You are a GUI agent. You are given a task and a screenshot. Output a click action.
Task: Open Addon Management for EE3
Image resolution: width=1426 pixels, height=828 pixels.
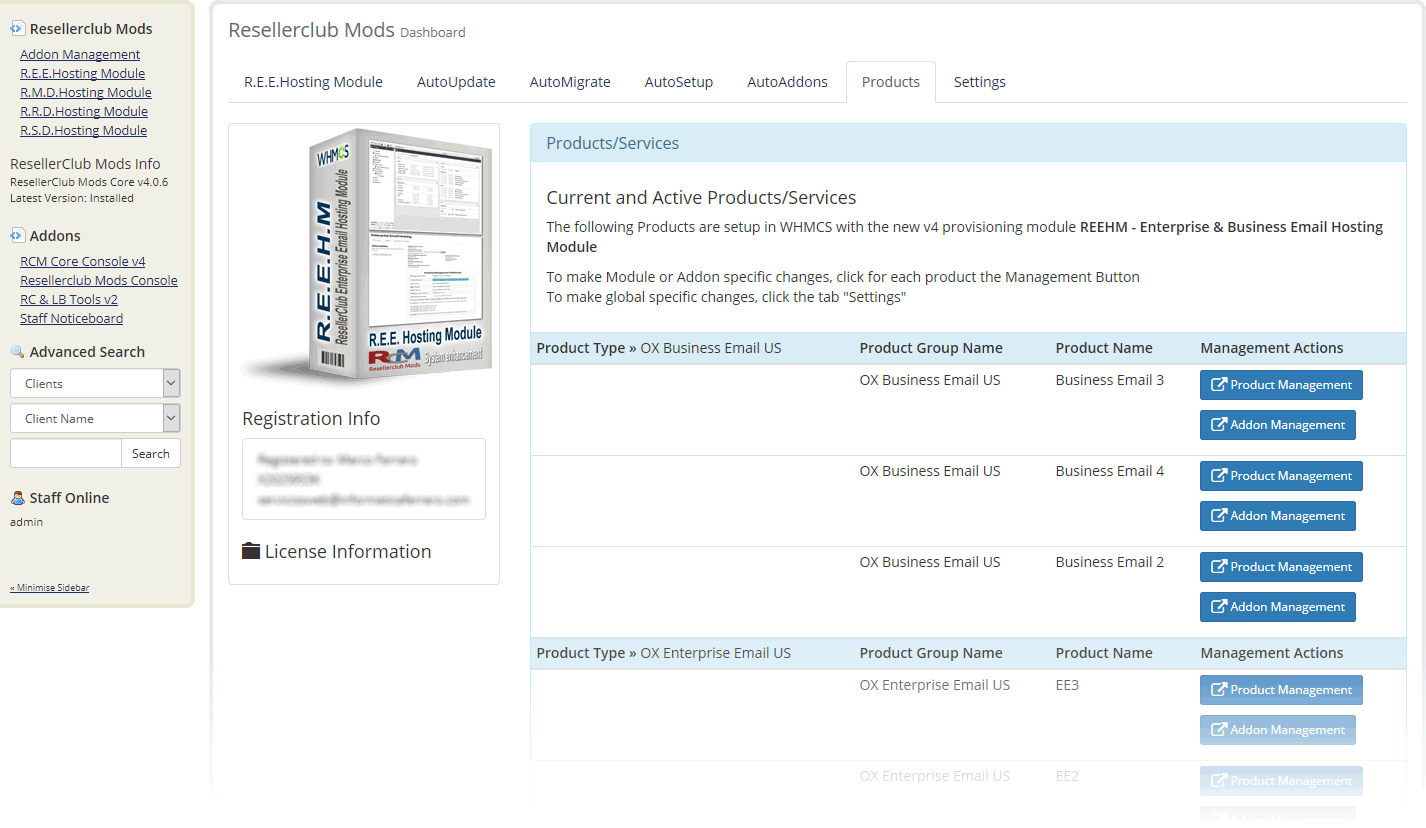pyautogui.click(x=1278, y=730)
